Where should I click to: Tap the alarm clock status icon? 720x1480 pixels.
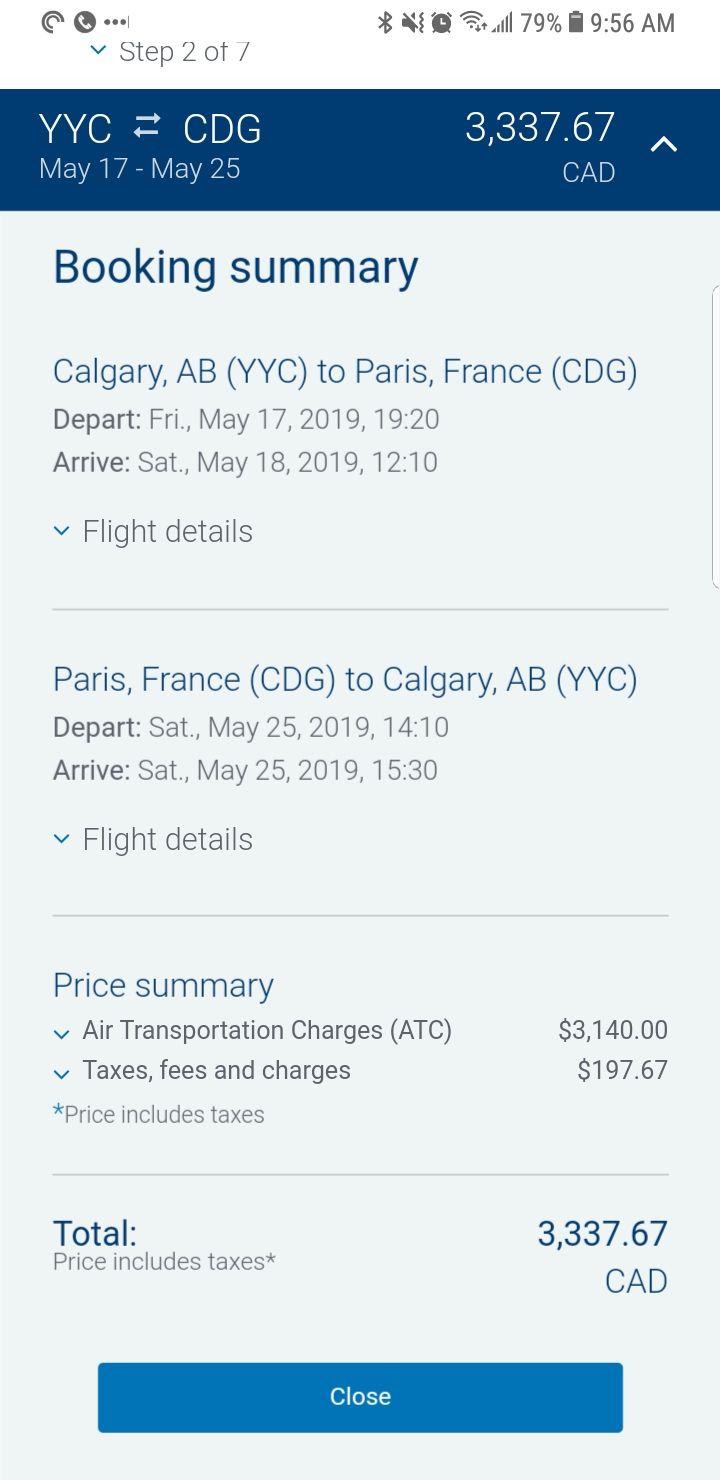(441, 22)
